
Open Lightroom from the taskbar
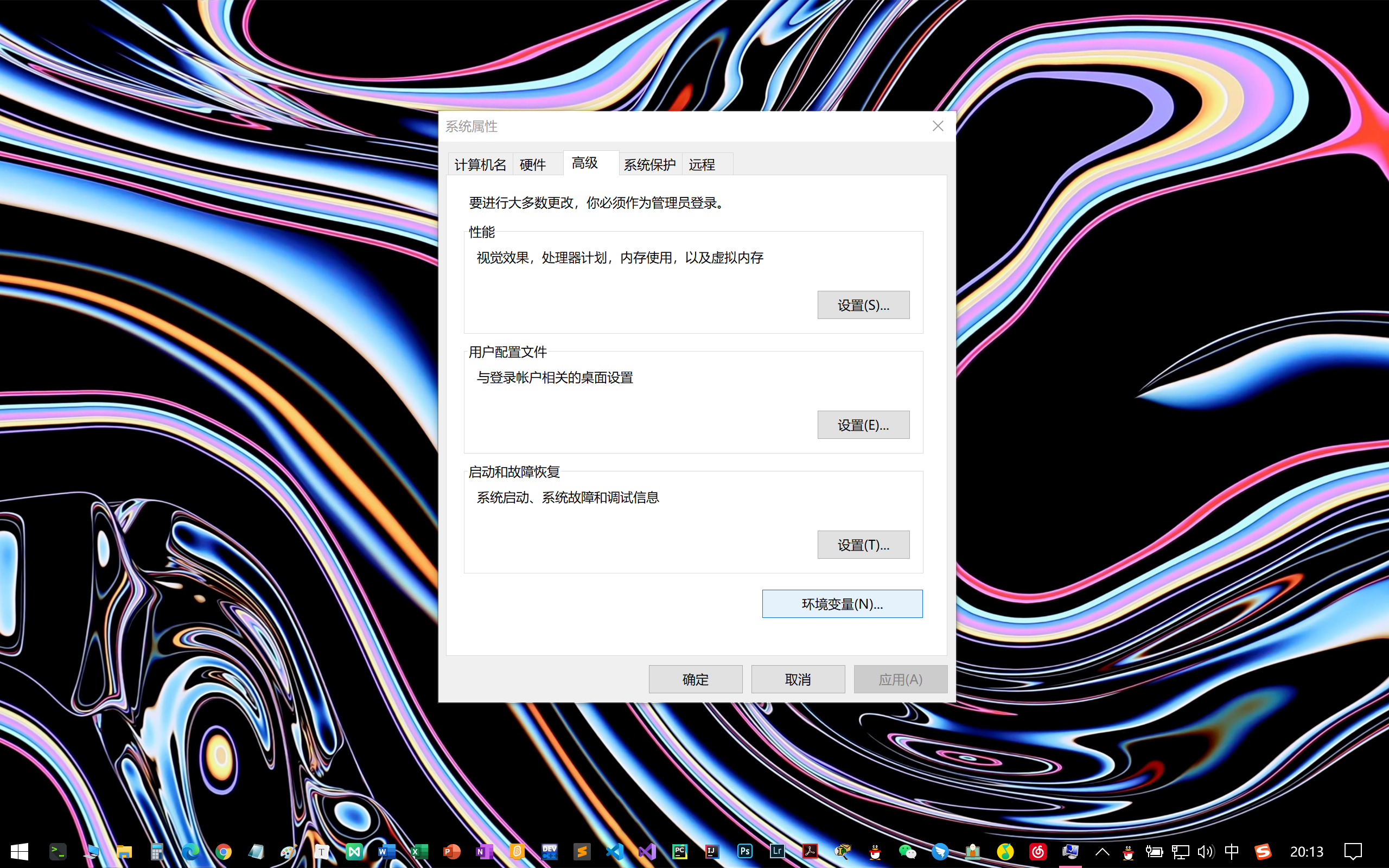777,851
